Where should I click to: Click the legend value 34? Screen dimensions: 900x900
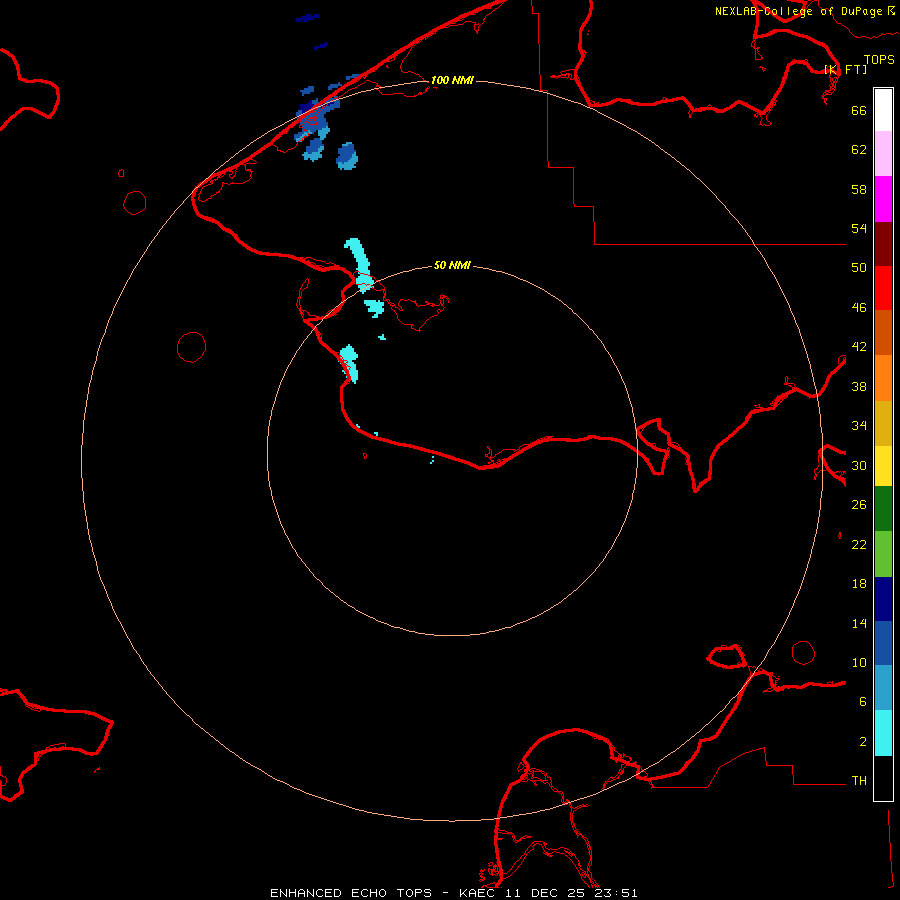pyautogui.click(x=859, y=426)
